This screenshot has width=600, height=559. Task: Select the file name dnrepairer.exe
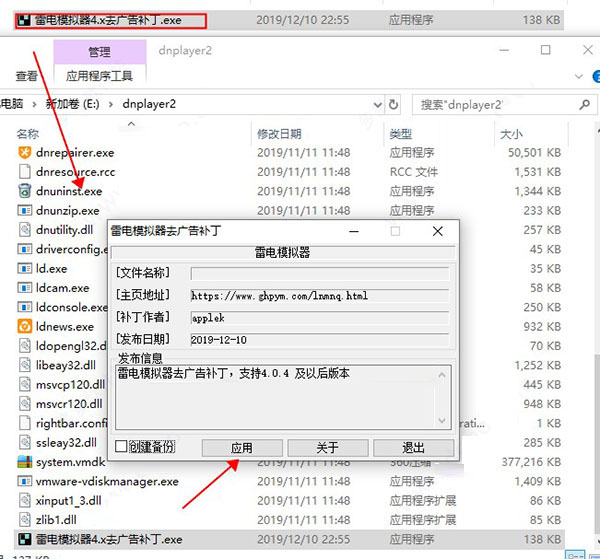pyautogui.click(x=75, y=153)
